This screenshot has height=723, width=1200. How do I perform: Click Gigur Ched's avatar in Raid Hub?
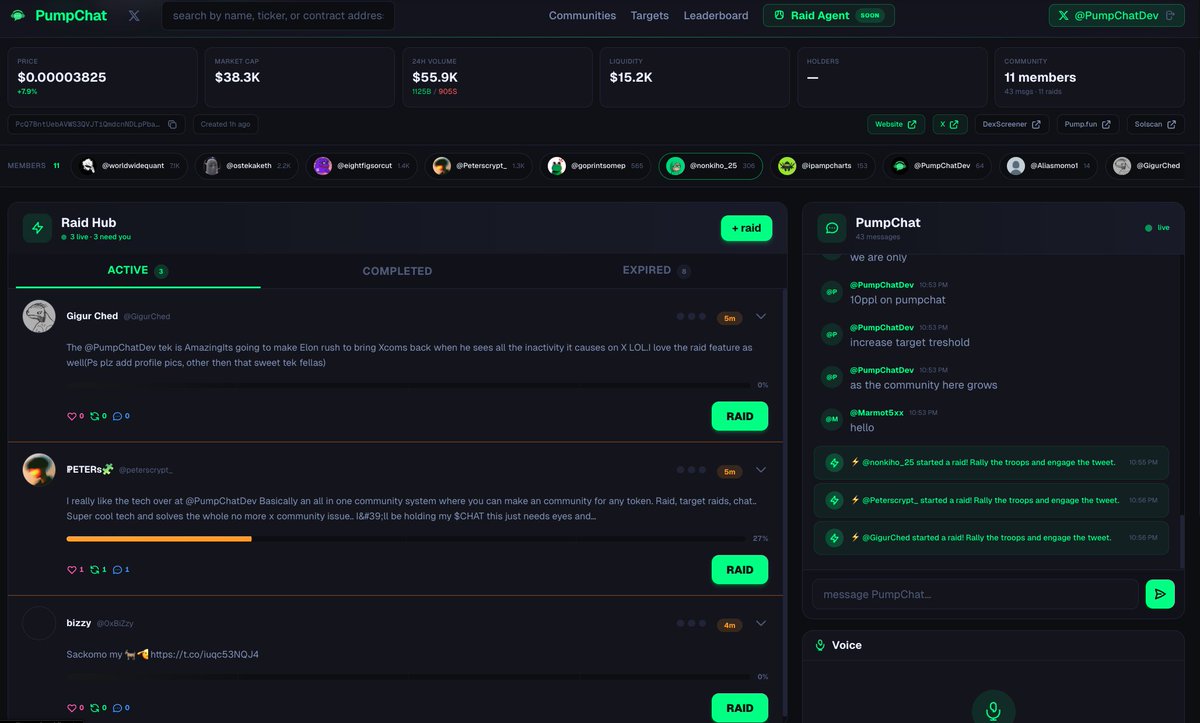[x=39, y=316]
